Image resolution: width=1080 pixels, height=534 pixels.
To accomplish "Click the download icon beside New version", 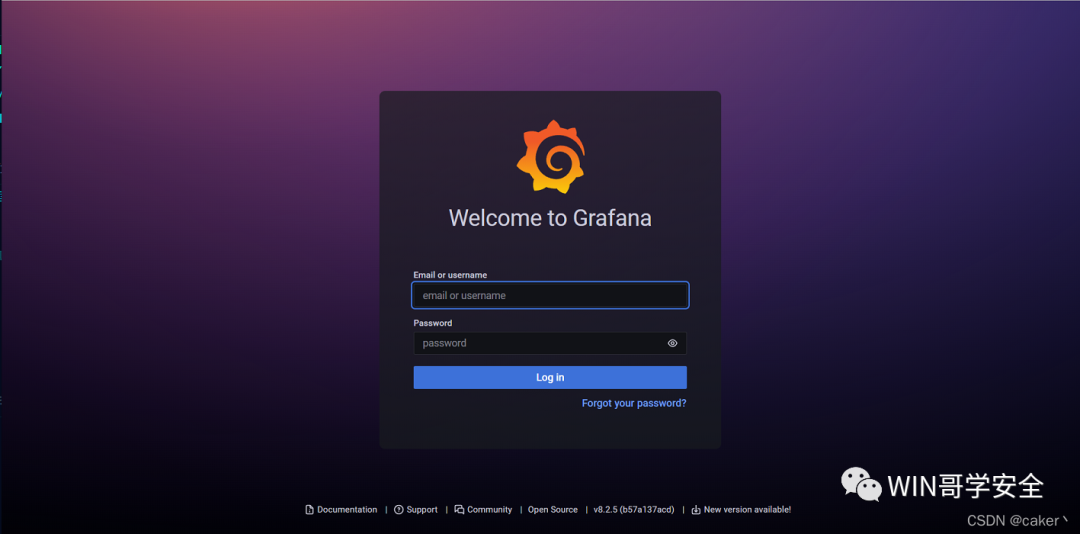I will pos(696,510).
